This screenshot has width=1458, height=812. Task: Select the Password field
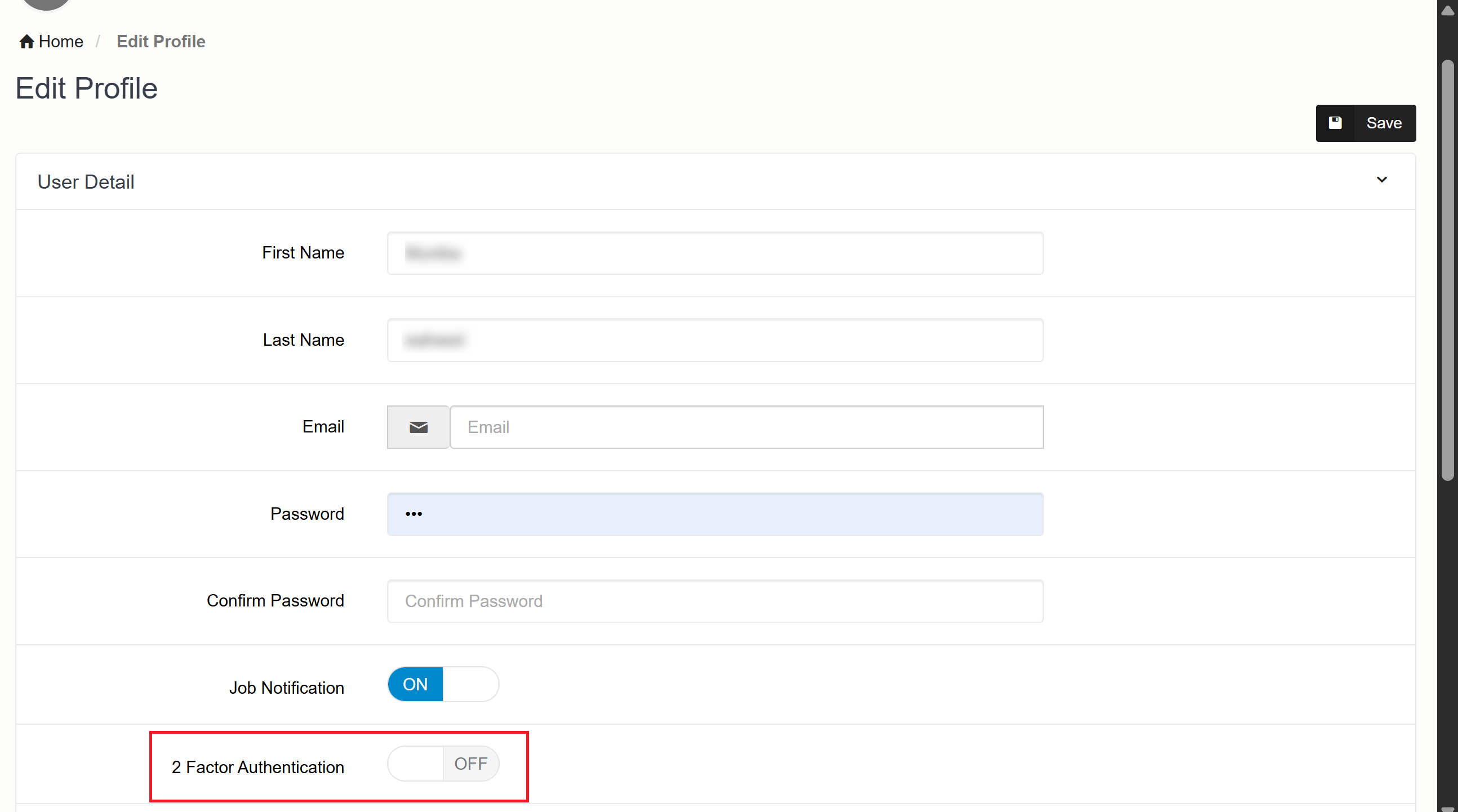coord(715,514)
